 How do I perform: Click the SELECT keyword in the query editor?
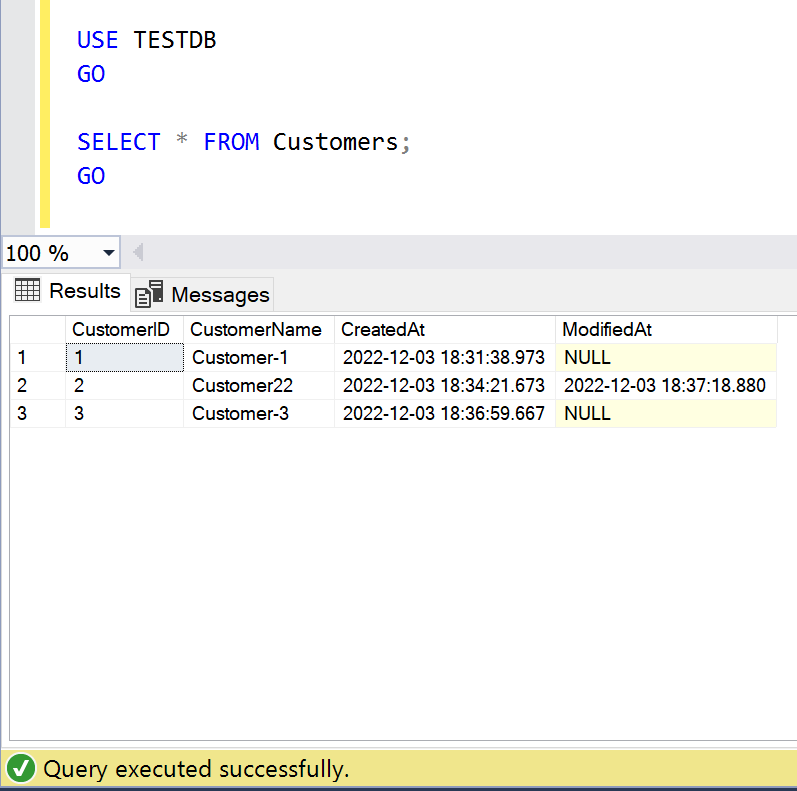[118, 142]
